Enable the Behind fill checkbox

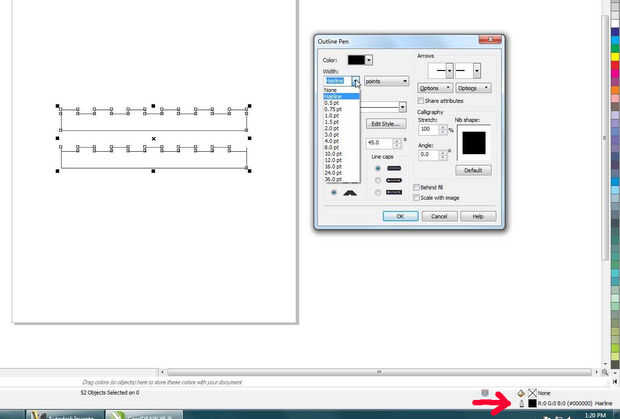pos(416,187)
